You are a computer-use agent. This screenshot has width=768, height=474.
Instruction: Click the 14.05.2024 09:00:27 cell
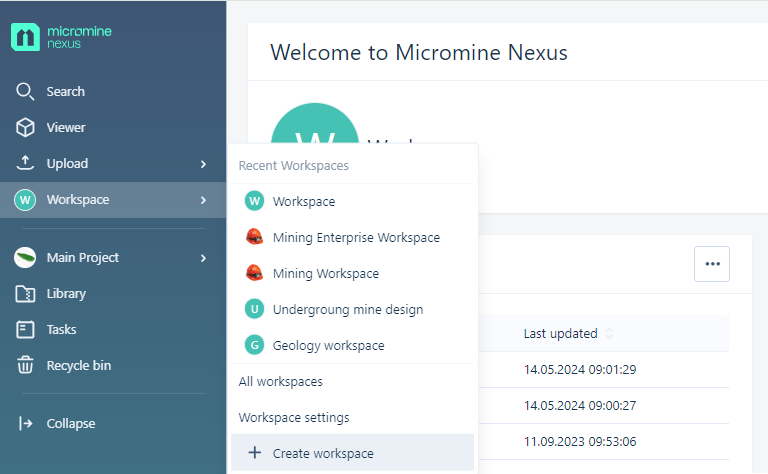pos(580,405)
